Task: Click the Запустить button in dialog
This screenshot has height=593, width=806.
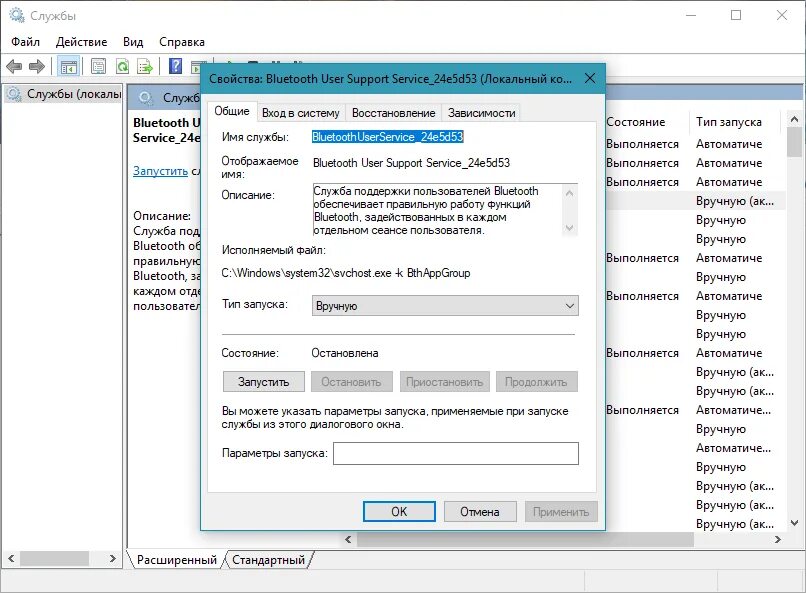Action: (x=264, y=382)
